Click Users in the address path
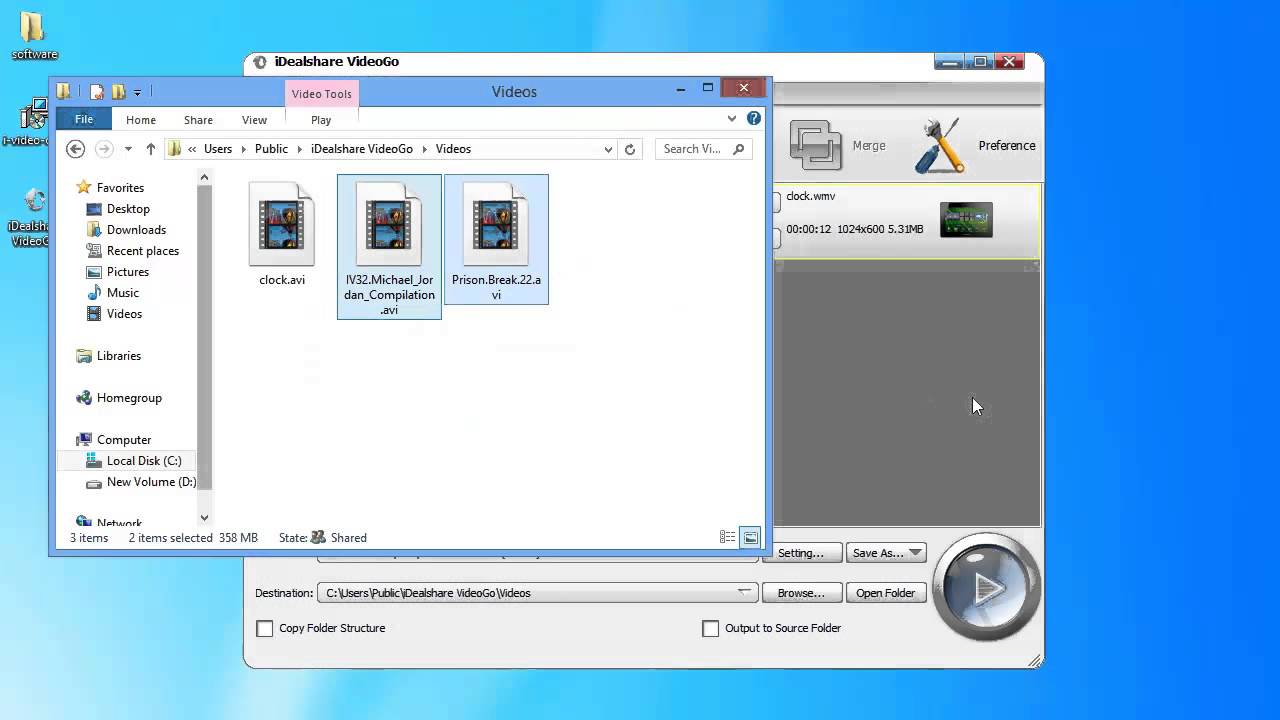 [x=218, y=149]
